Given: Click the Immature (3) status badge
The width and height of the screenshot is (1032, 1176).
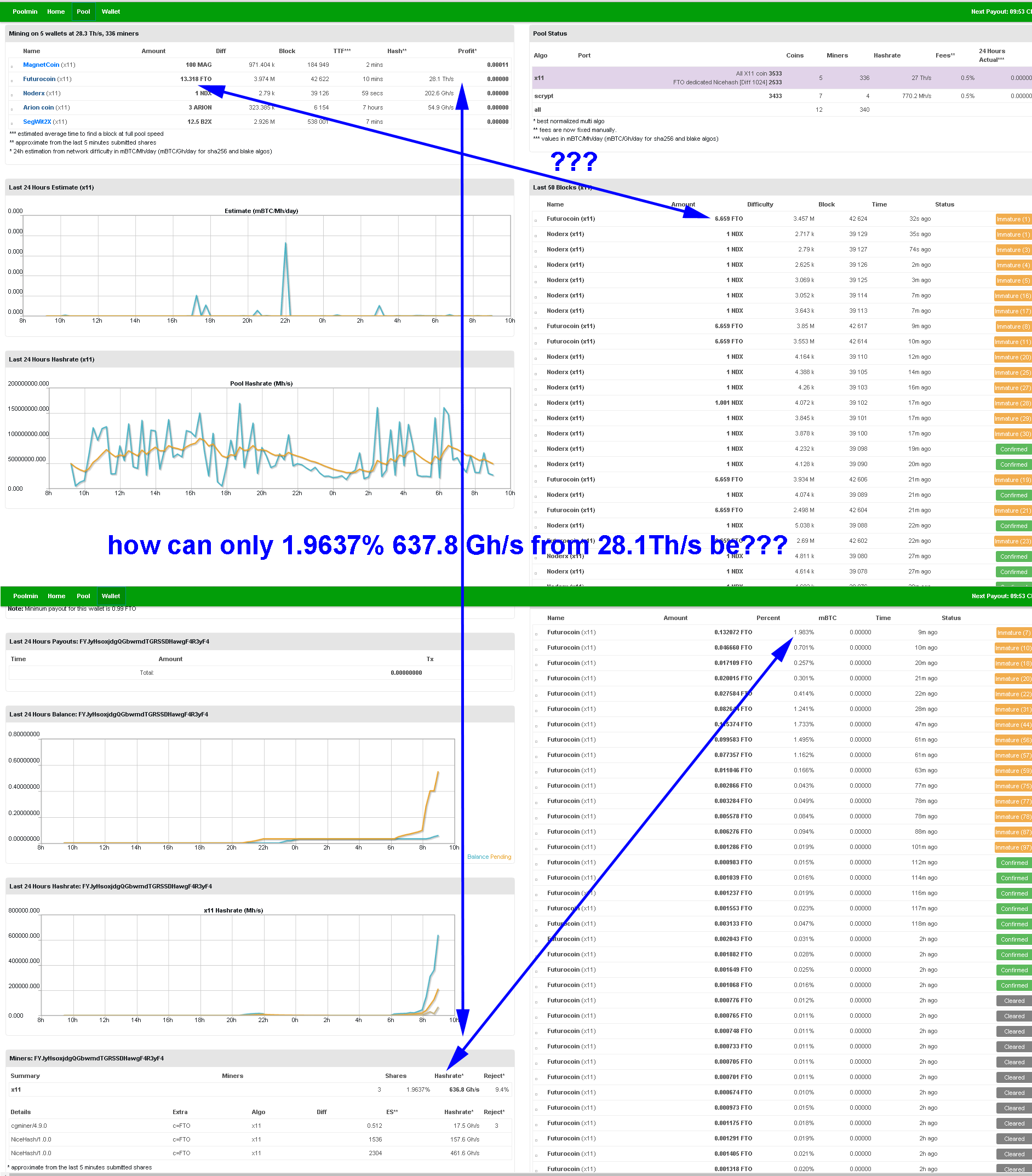Looking at the screenshot, I should (1013, 250).
